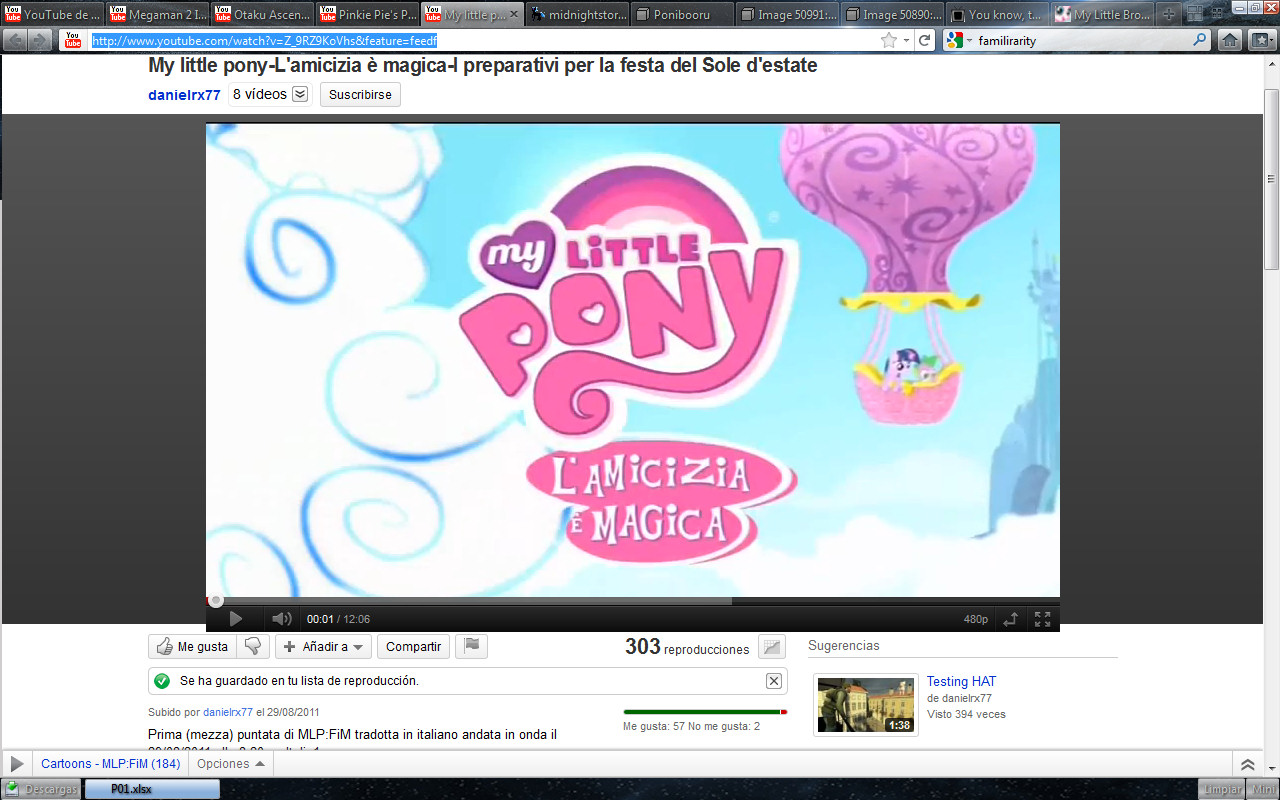
Task: Play the playlist from the bottom bar
Action: 17,764
